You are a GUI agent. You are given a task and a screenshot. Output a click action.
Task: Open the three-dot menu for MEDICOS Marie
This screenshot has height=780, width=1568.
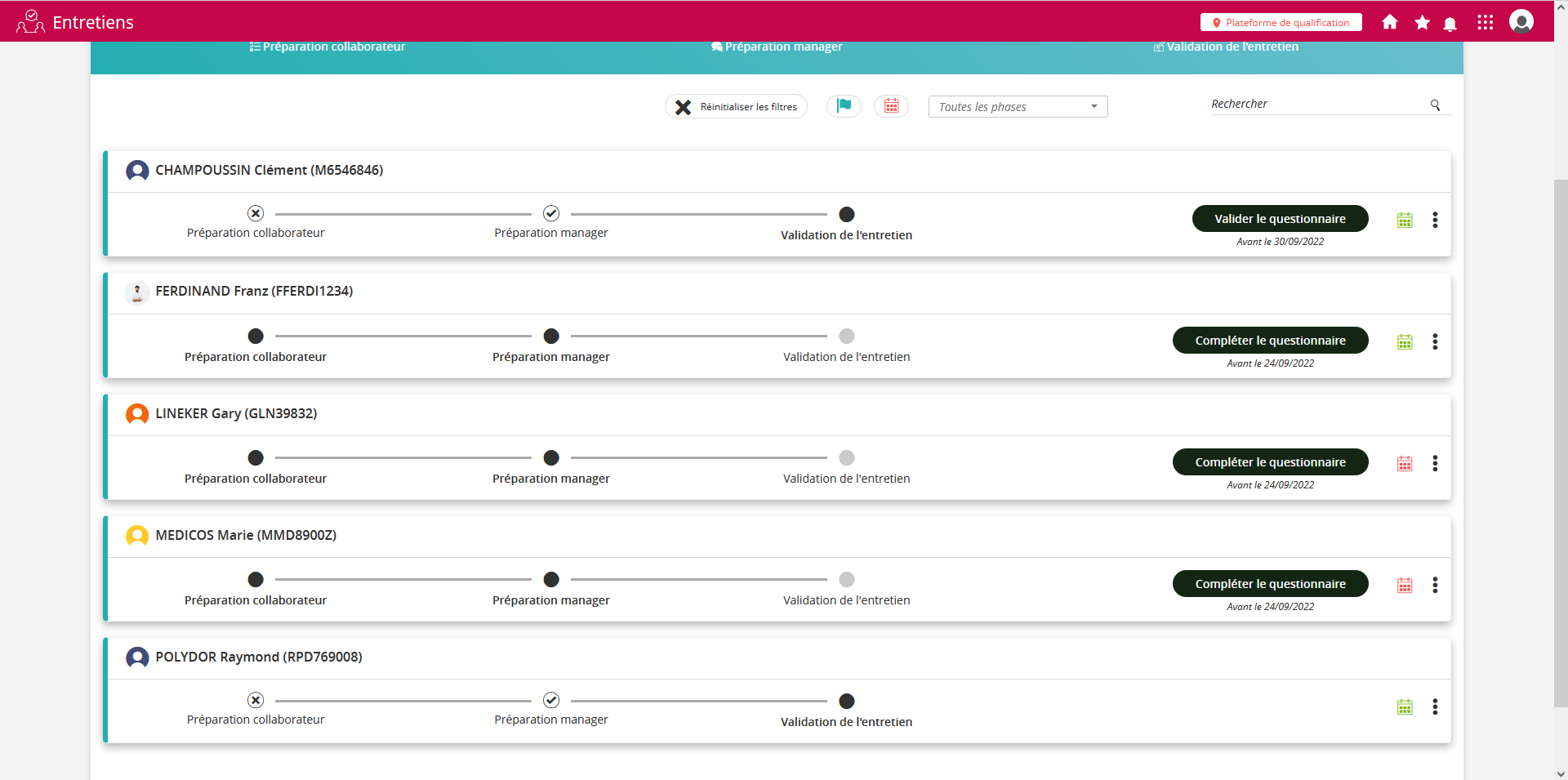click(1434, 586)
